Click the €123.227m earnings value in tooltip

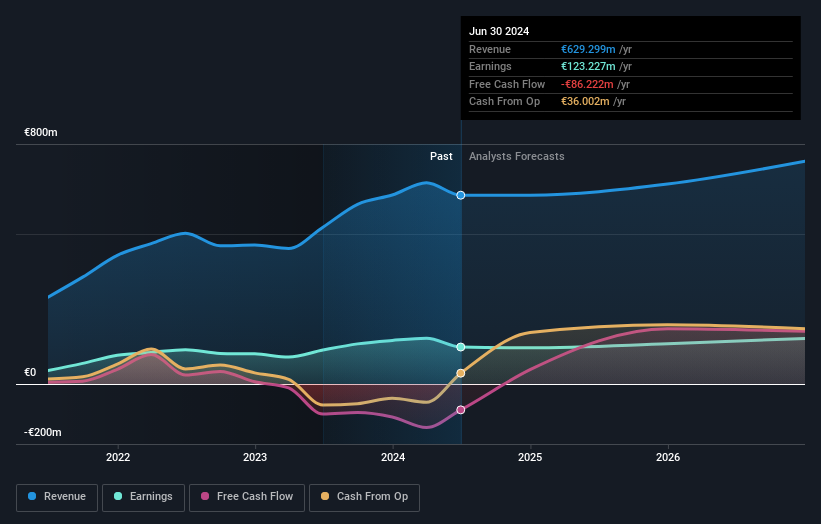(588, 66)
